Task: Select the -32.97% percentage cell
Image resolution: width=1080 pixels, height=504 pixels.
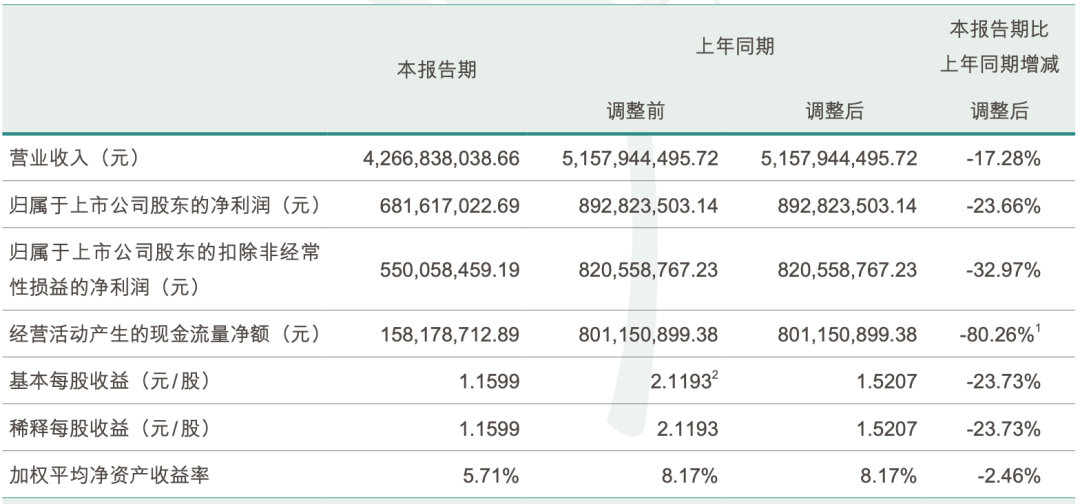Action: pyautogui.click(x=1003, y=271)
